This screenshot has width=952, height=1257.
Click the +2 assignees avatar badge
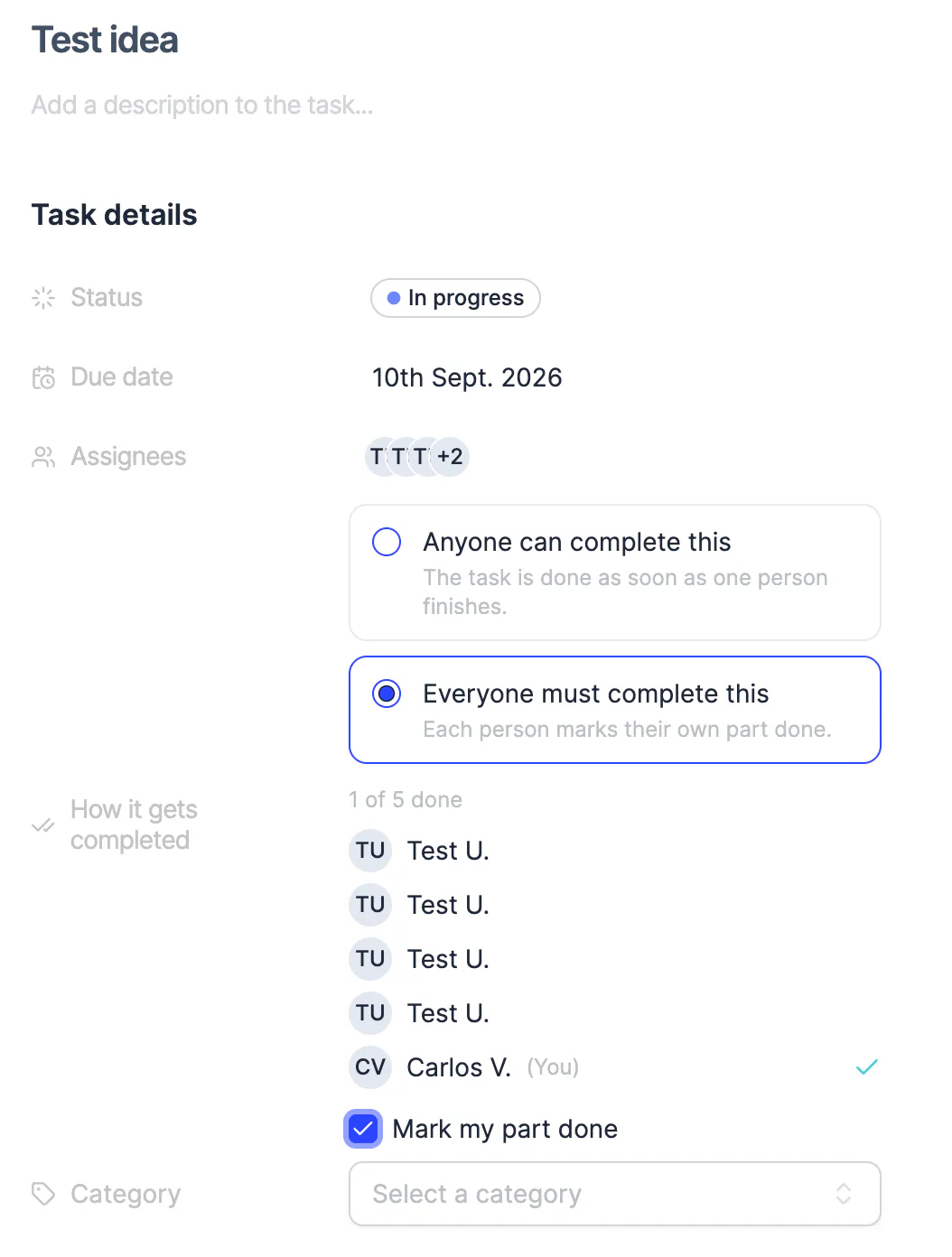tap(450, 457)
